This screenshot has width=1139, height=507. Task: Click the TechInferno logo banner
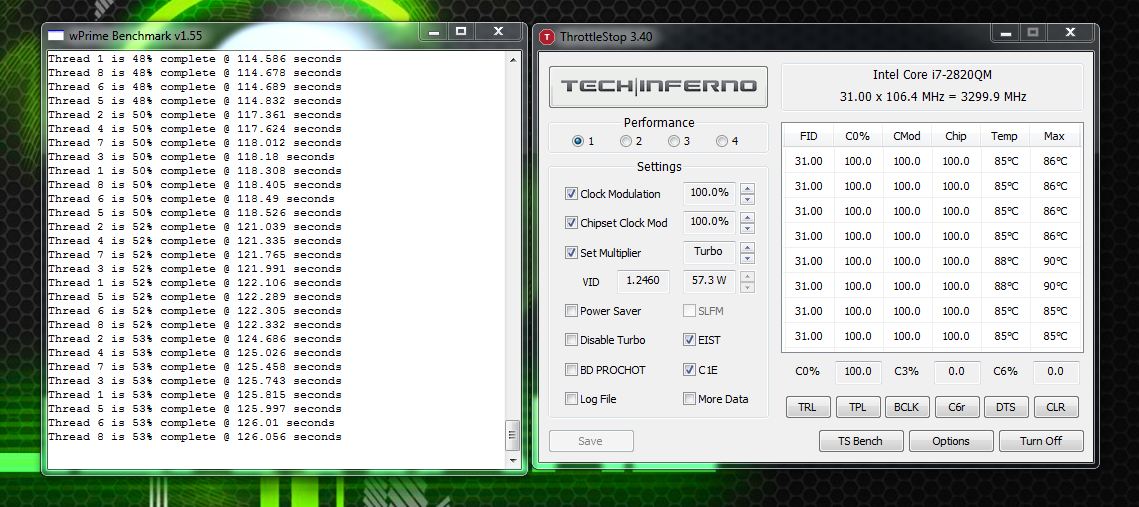tap(658, 87)
